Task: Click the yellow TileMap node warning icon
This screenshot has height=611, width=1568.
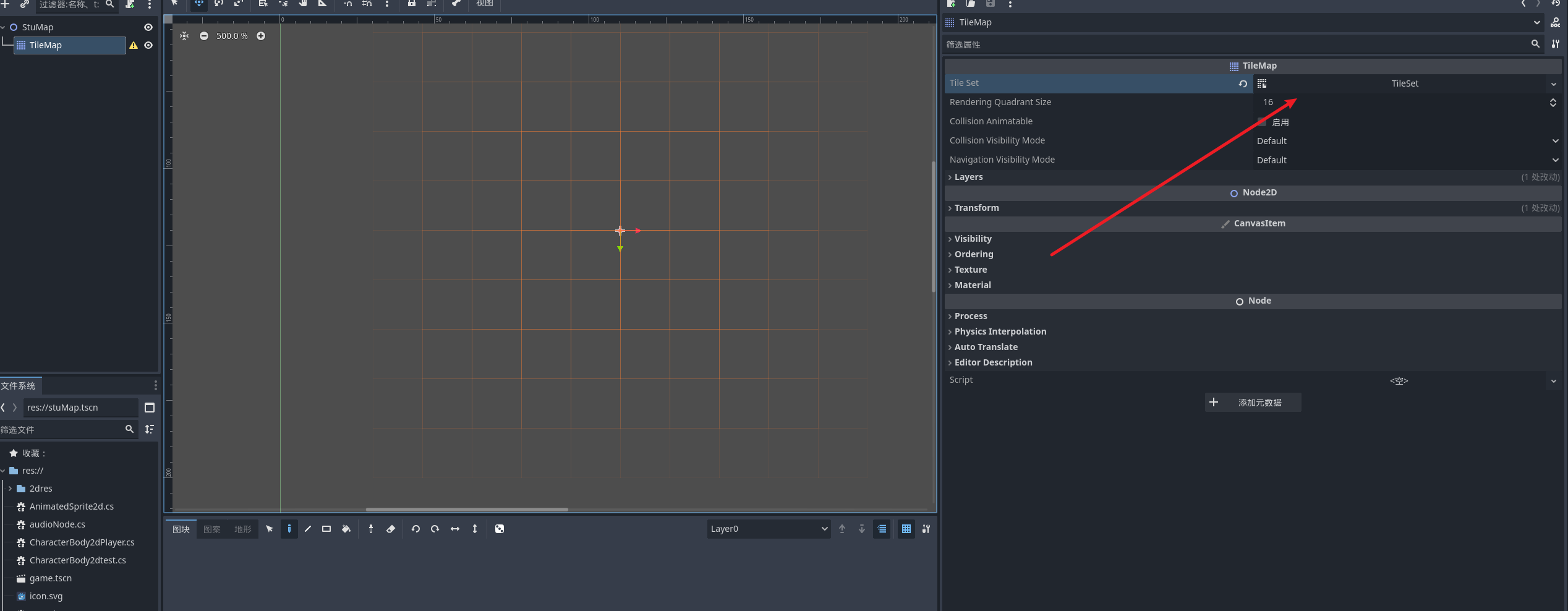Action: (x=134, y=45)
